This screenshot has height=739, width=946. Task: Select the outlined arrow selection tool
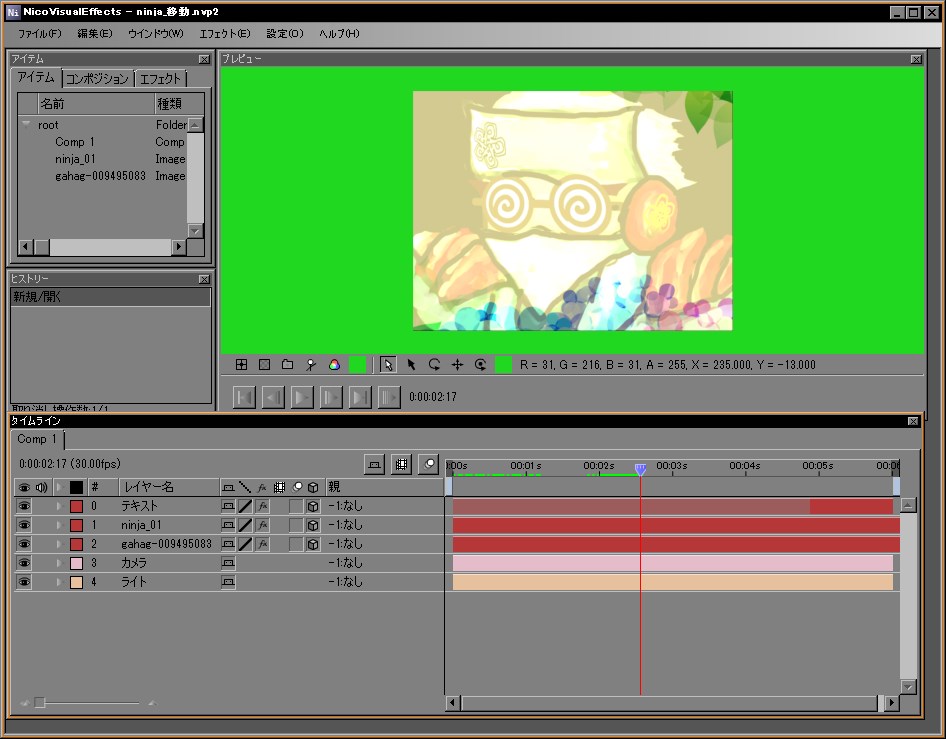[388, 364]
